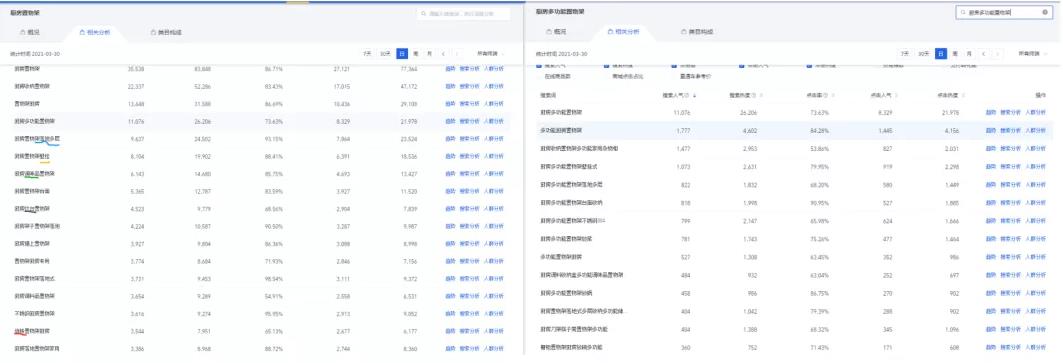Click the icon beside 概况 tab in left panel

coord(24,32)
